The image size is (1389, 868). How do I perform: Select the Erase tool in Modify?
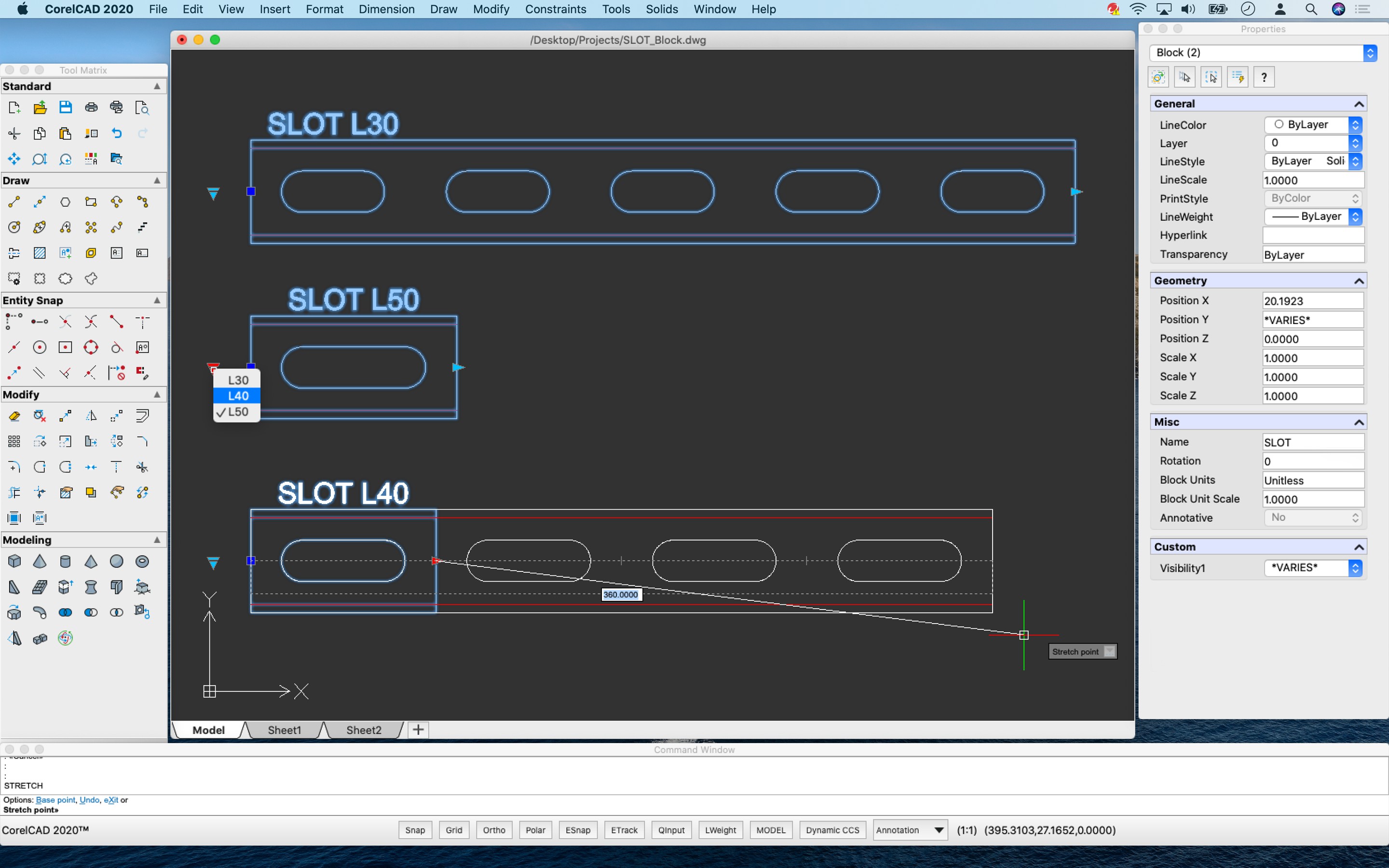click(14, 416)
